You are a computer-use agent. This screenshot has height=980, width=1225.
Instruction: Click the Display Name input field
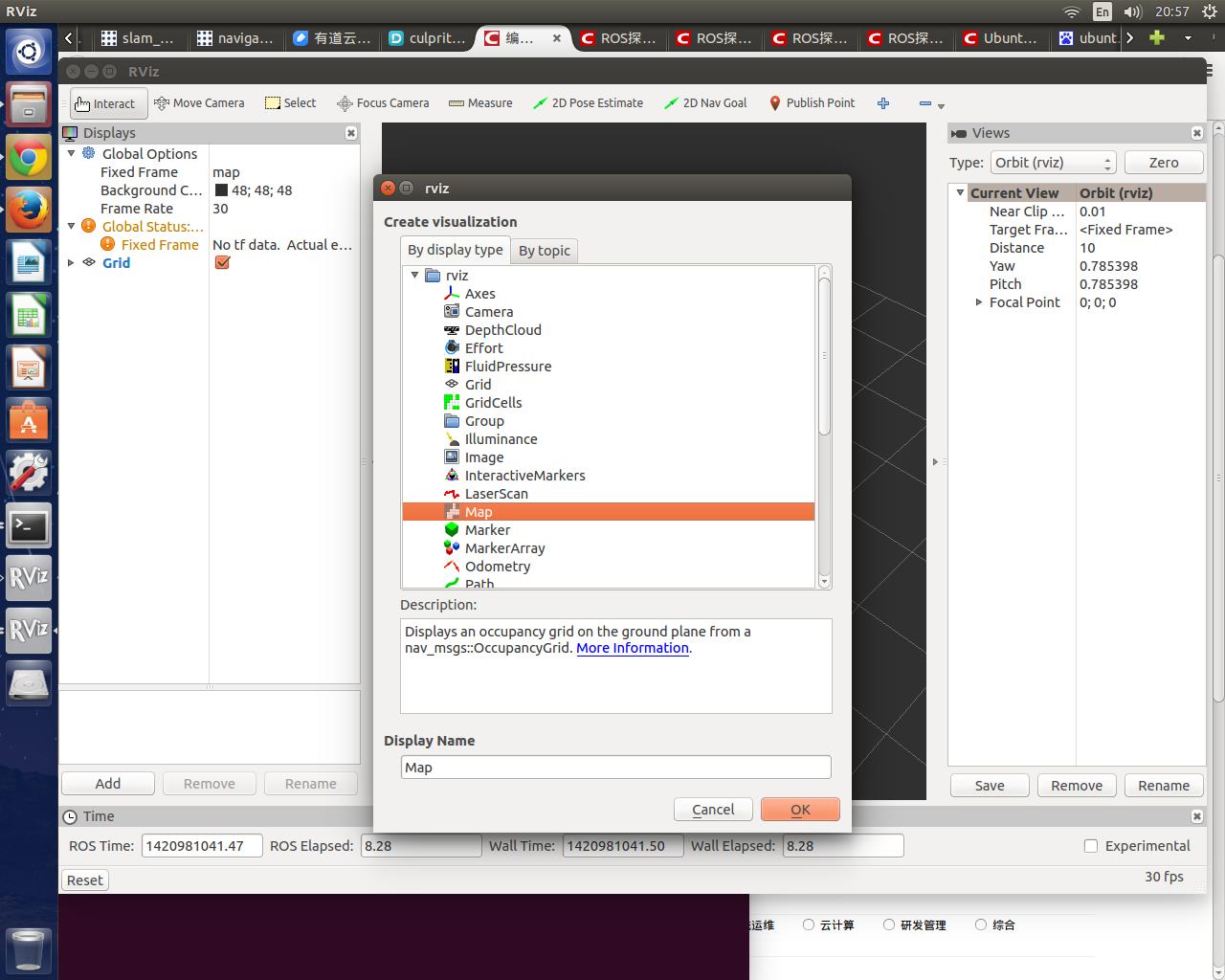pos(615,768)
